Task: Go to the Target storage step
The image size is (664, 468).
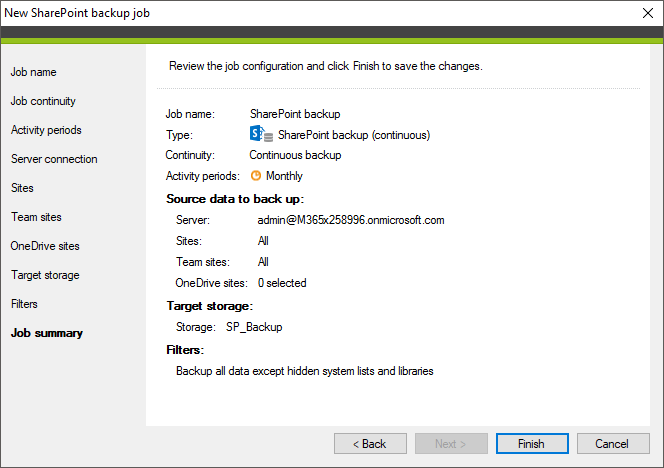Action: pos(45,275)
